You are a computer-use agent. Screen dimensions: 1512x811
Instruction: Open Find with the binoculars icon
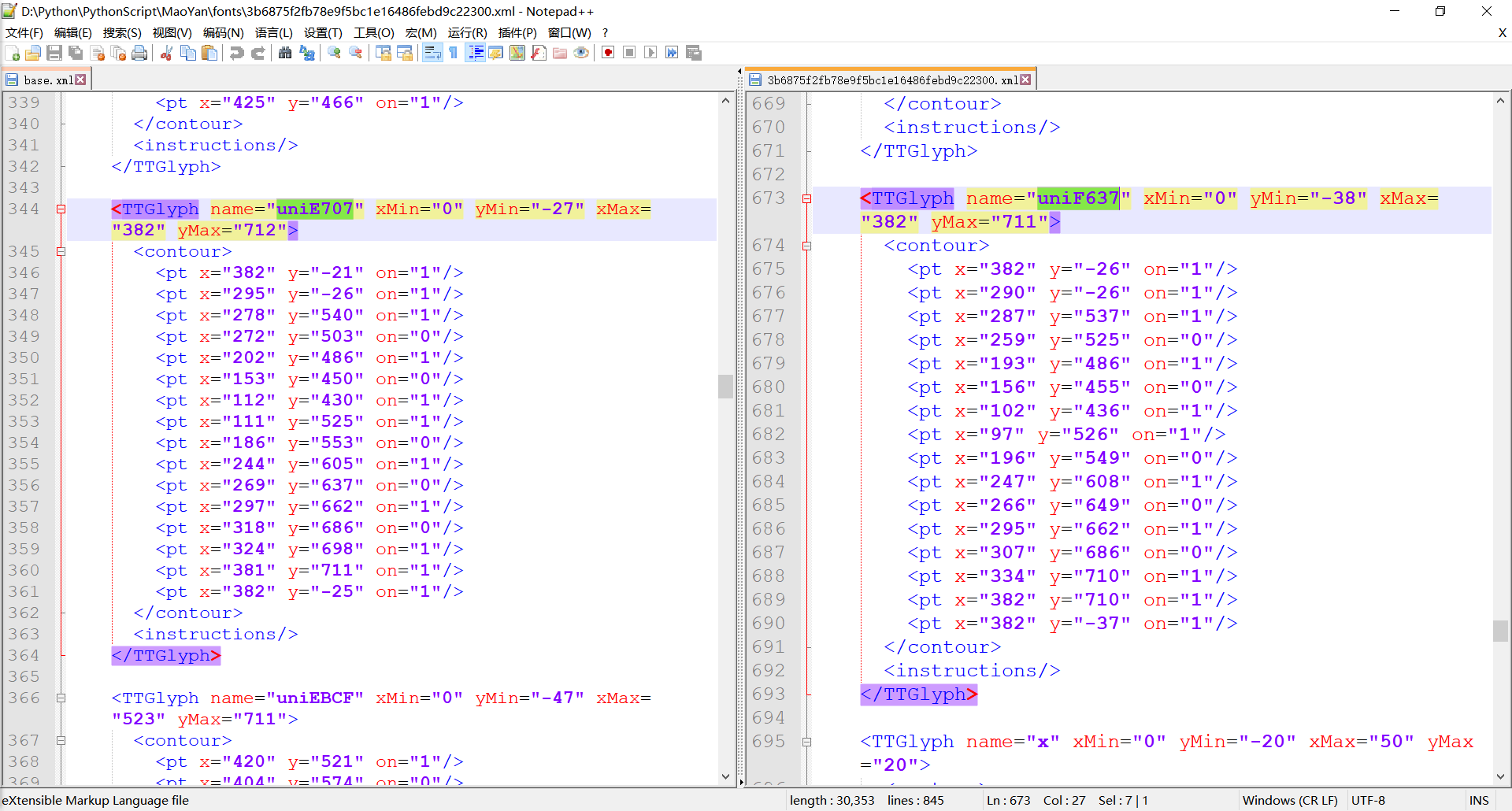pyautogui.click(x=285, y=54)
